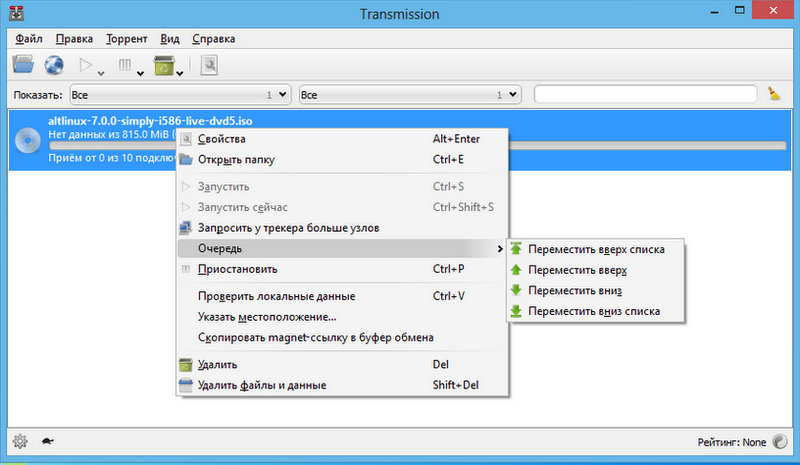Maximize the Transmission window
Viewport: 800px width, 465px height.
coord(739,11)
